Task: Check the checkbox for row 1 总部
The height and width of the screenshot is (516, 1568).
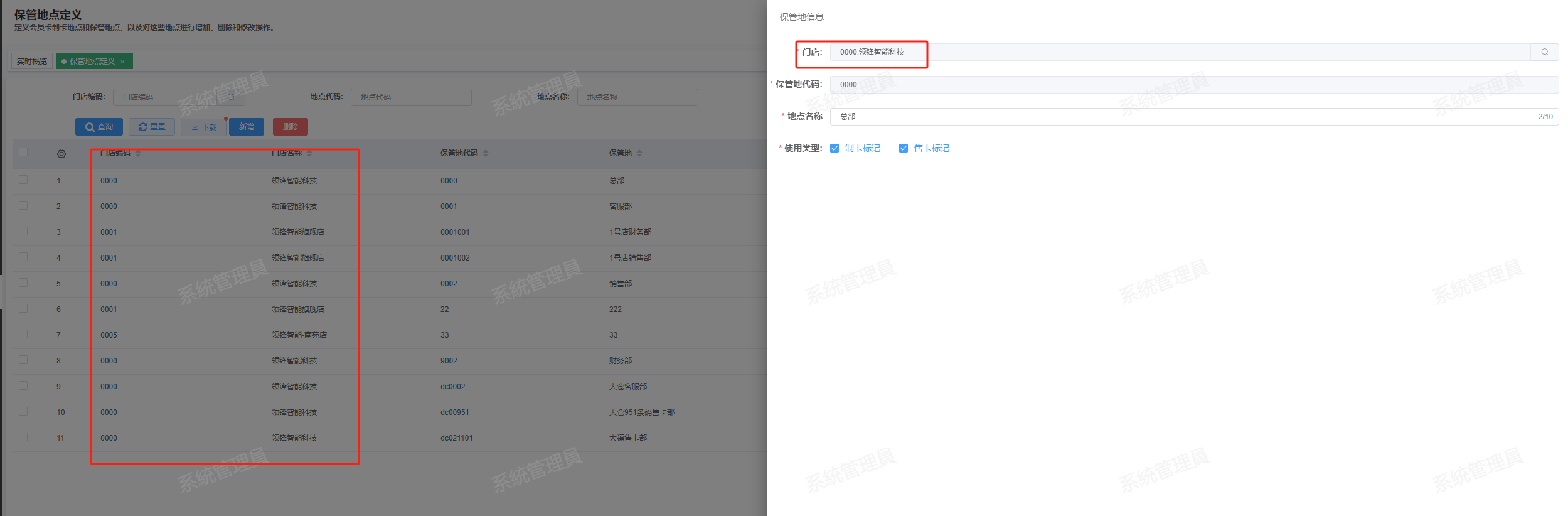Action: (x=23, y=180)
